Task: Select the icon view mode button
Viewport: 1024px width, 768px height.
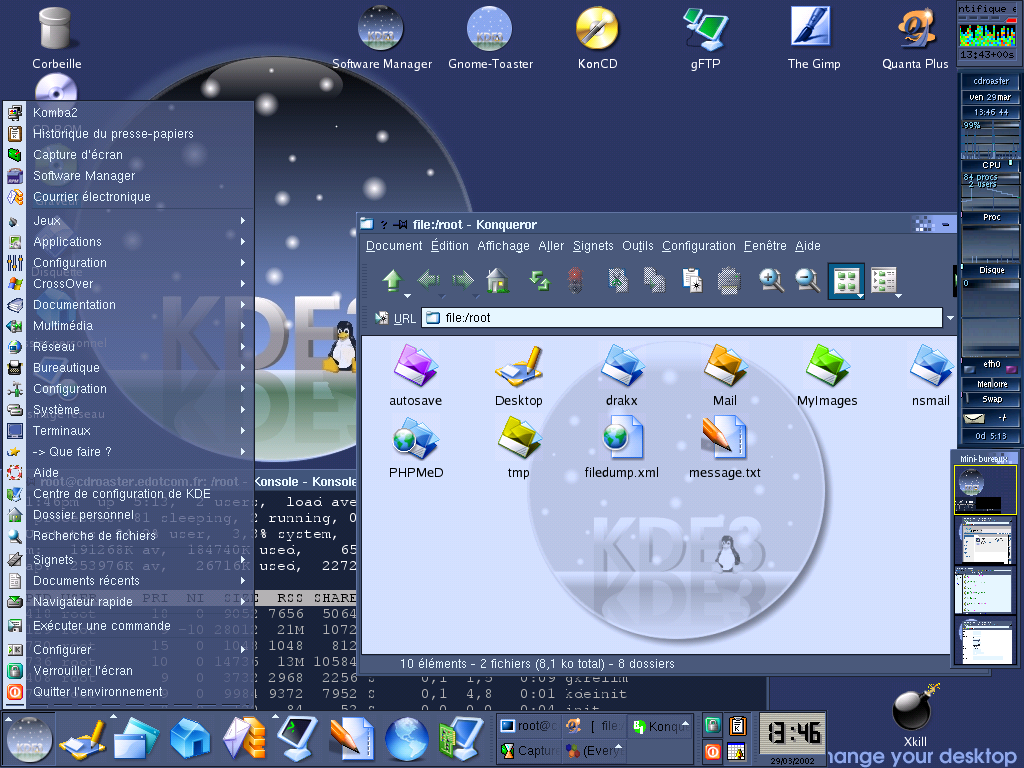Action: point(846,281)
